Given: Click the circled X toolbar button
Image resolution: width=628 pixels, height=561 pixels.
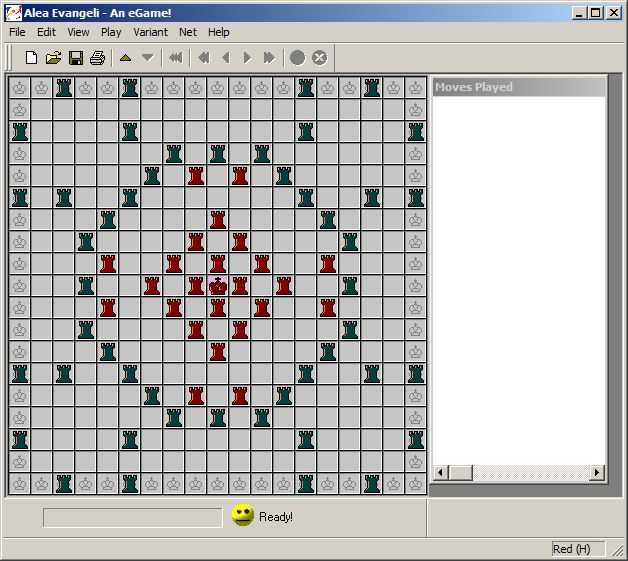Looking at the screenshot, I should coord(319,58).
